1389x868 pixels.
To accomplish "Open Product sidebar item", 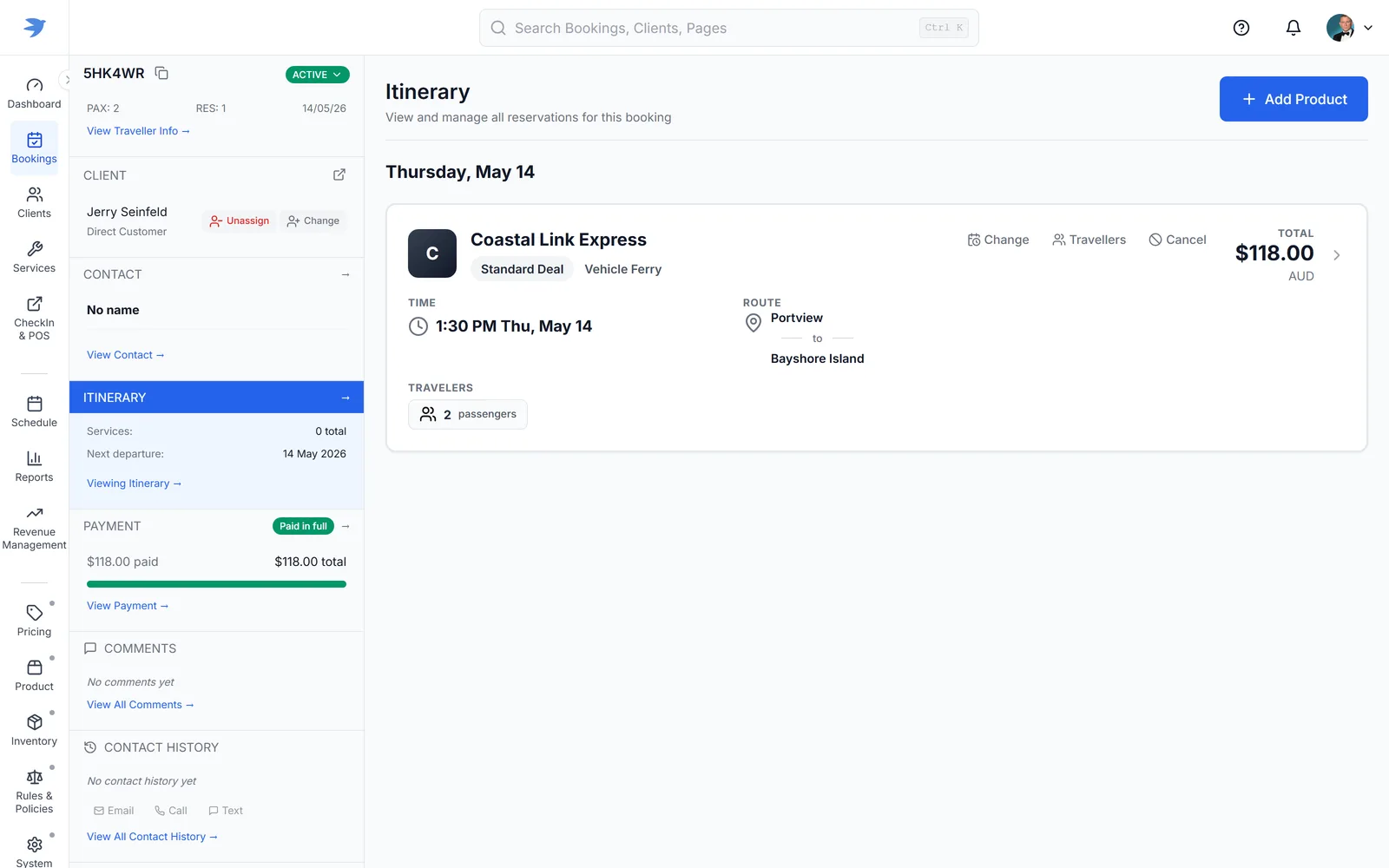I will [34, 675].
